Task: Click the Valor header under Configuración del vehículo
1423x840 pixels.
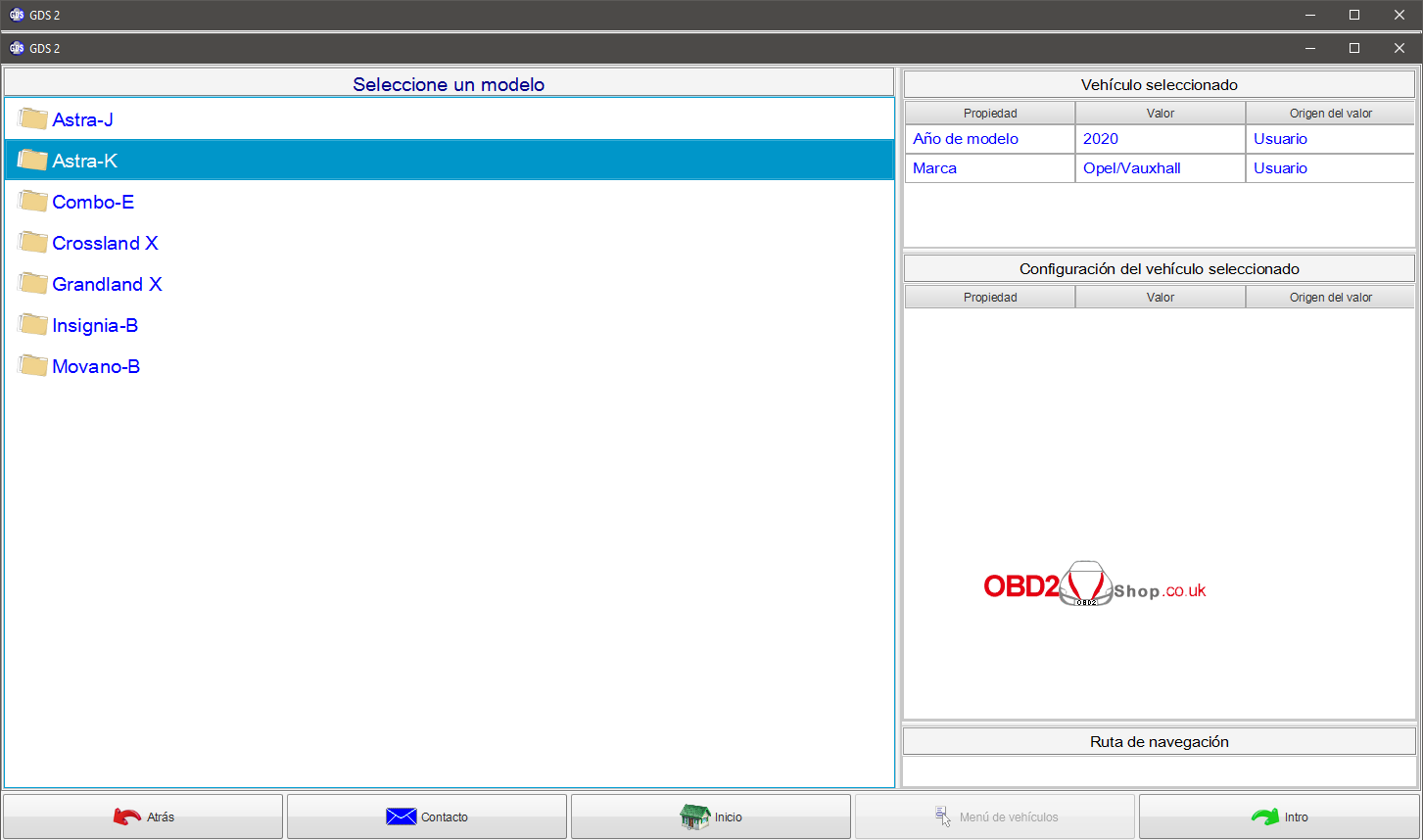Action: click(1161, 298)
